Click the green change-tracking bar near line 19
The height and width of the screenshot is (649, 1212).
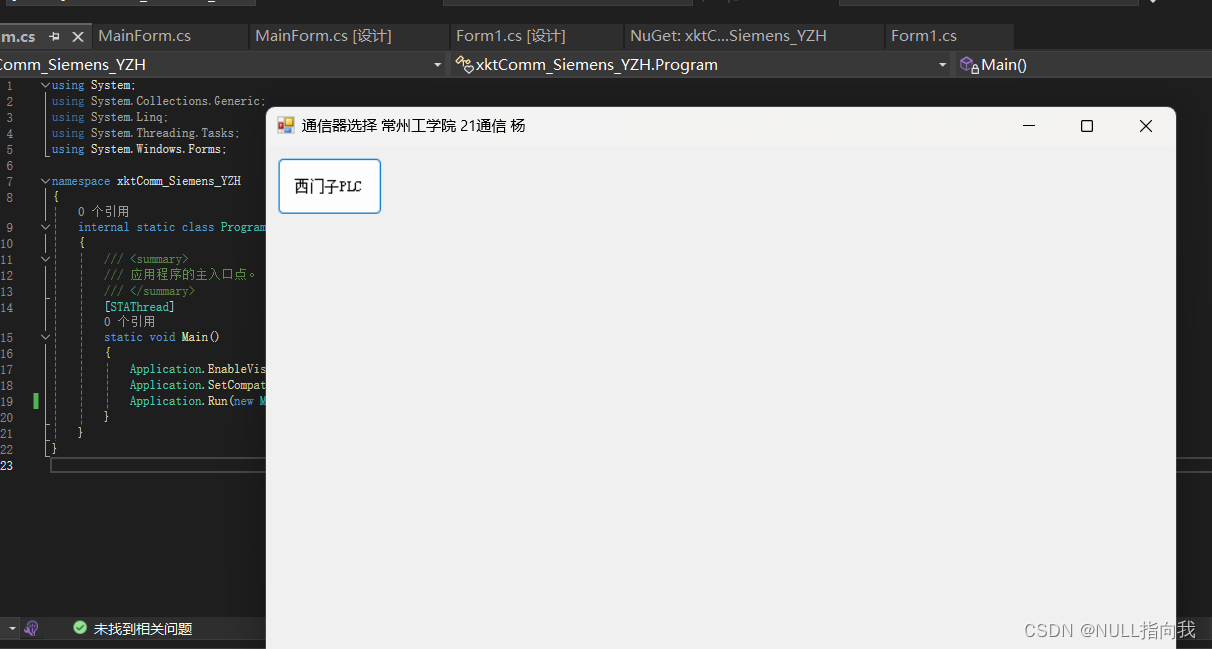click(x=36, y=400)
